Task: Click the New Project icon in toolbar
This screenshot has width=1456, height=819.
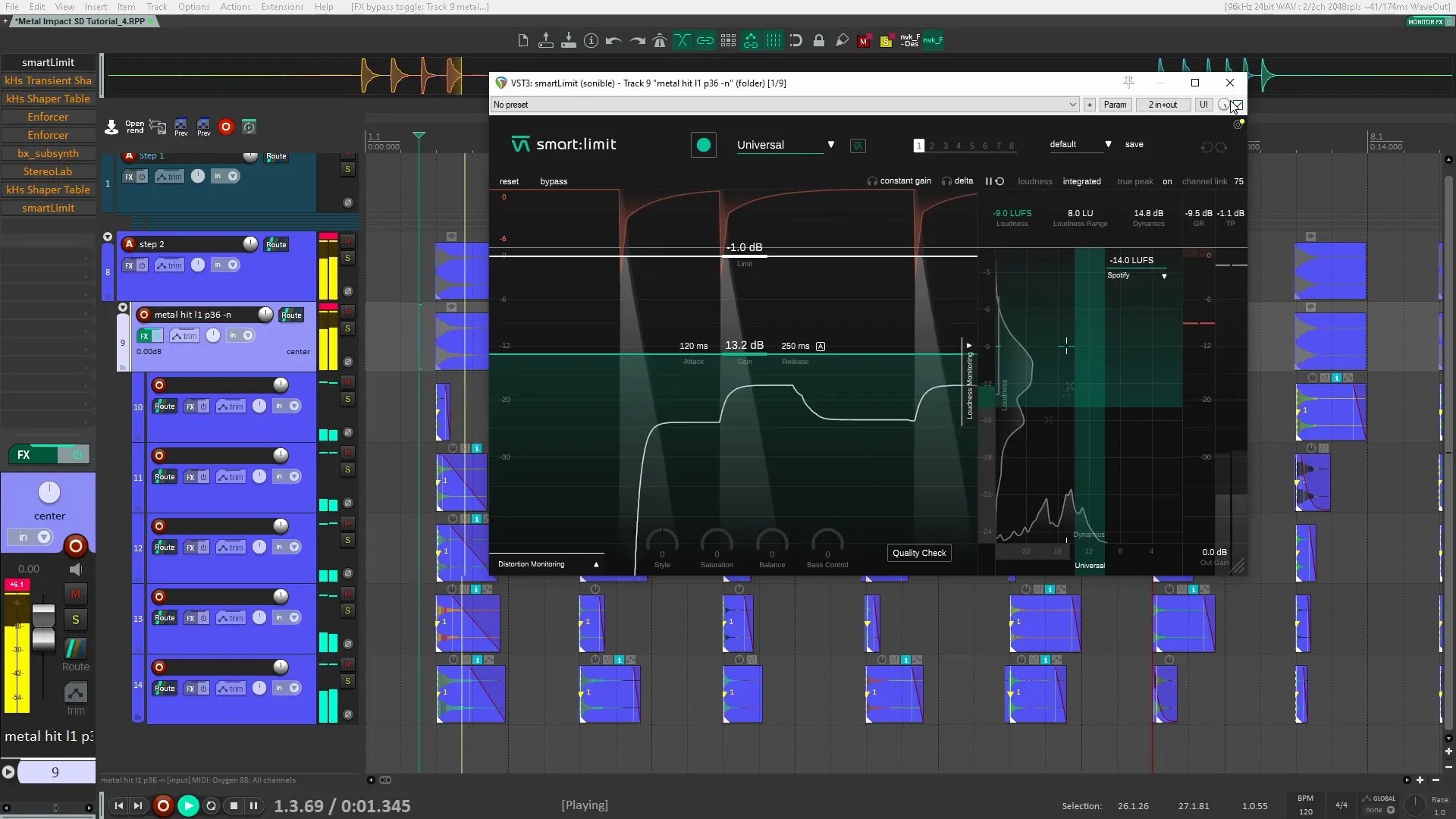Action: 523,41
